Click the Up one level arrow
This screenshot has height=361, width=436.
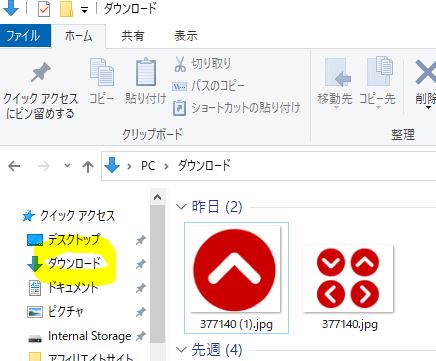pos(88,166)
